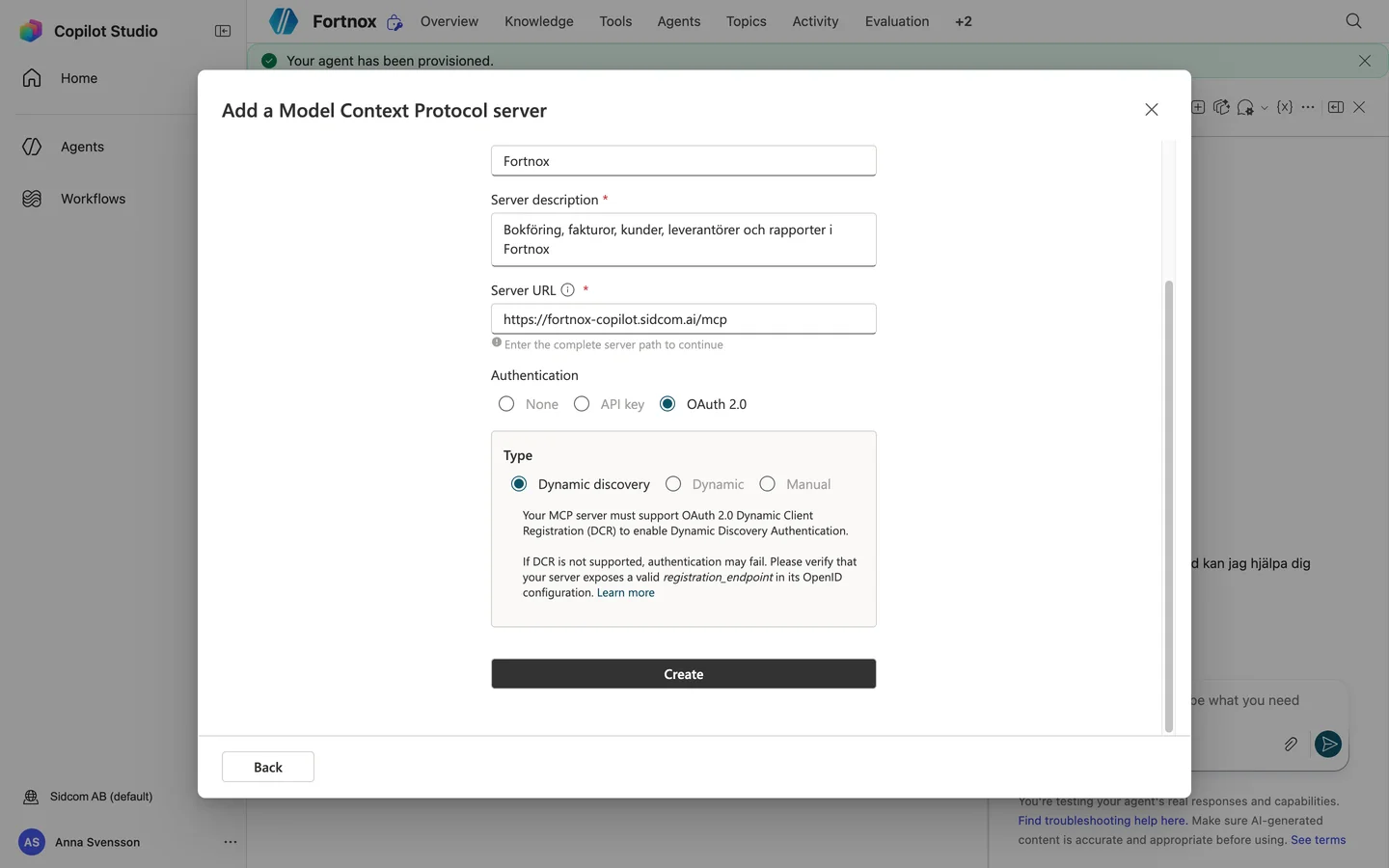Choose the Manual OAuth type
Image resolution: width=1389 pixels, height=868 pixels.
point(768,484)
